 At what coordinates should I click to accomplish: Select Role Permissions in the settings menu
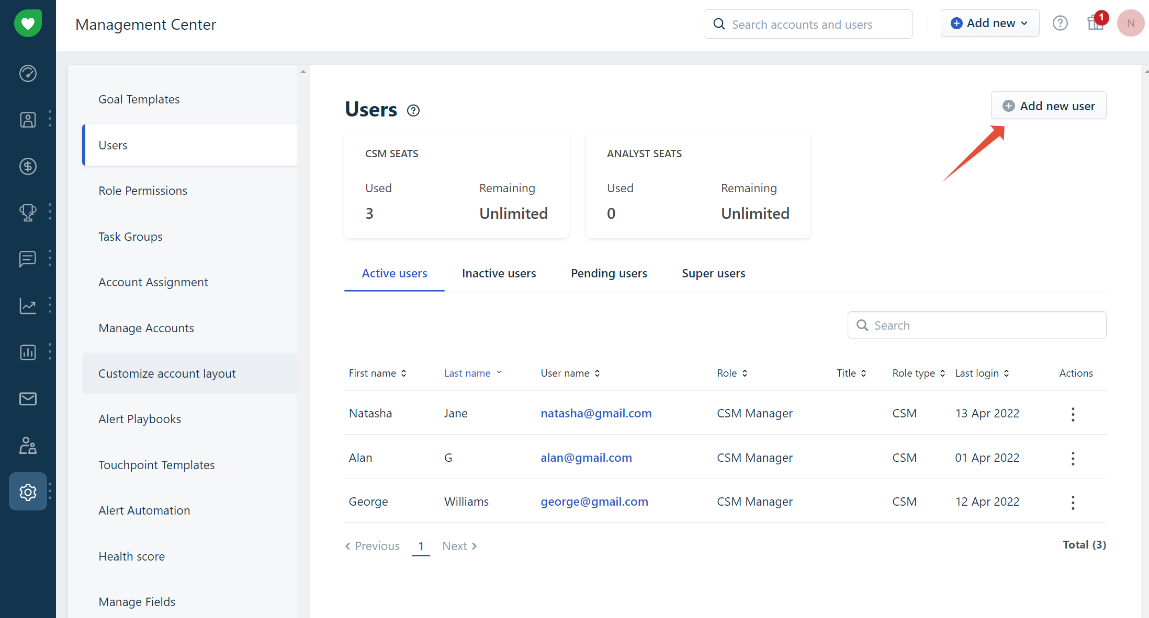click(x=143, y=191)
